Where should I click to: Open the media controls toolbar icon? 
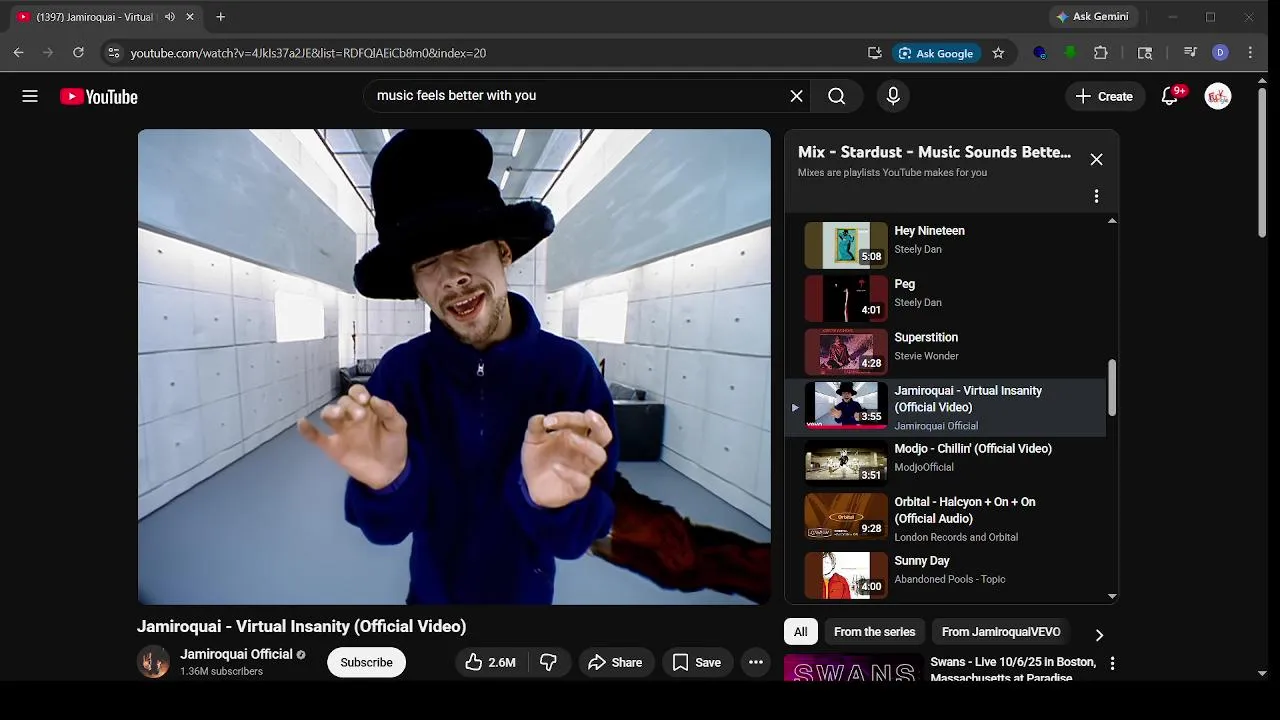coord(1190,53)
